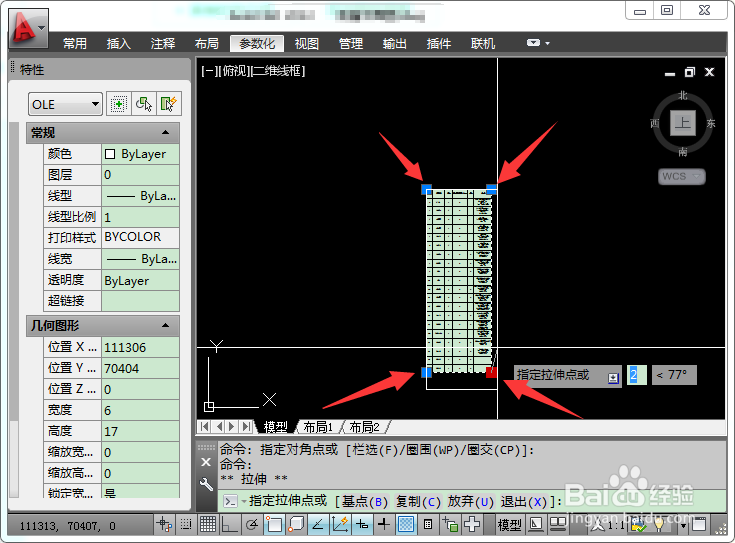
Task: Toggle Object Snap in status bar
Action: [274, 524]
